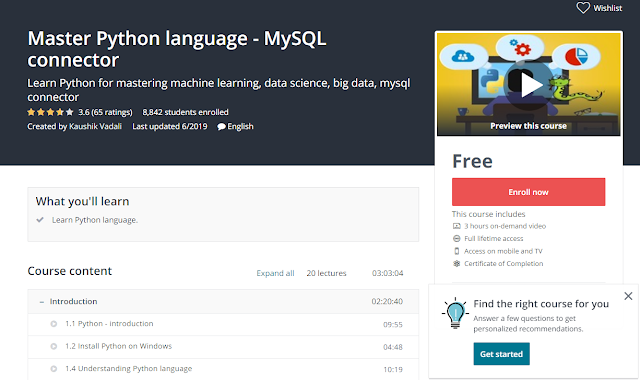
Task: Click the course title heading
Action: [x=177, y=49]
